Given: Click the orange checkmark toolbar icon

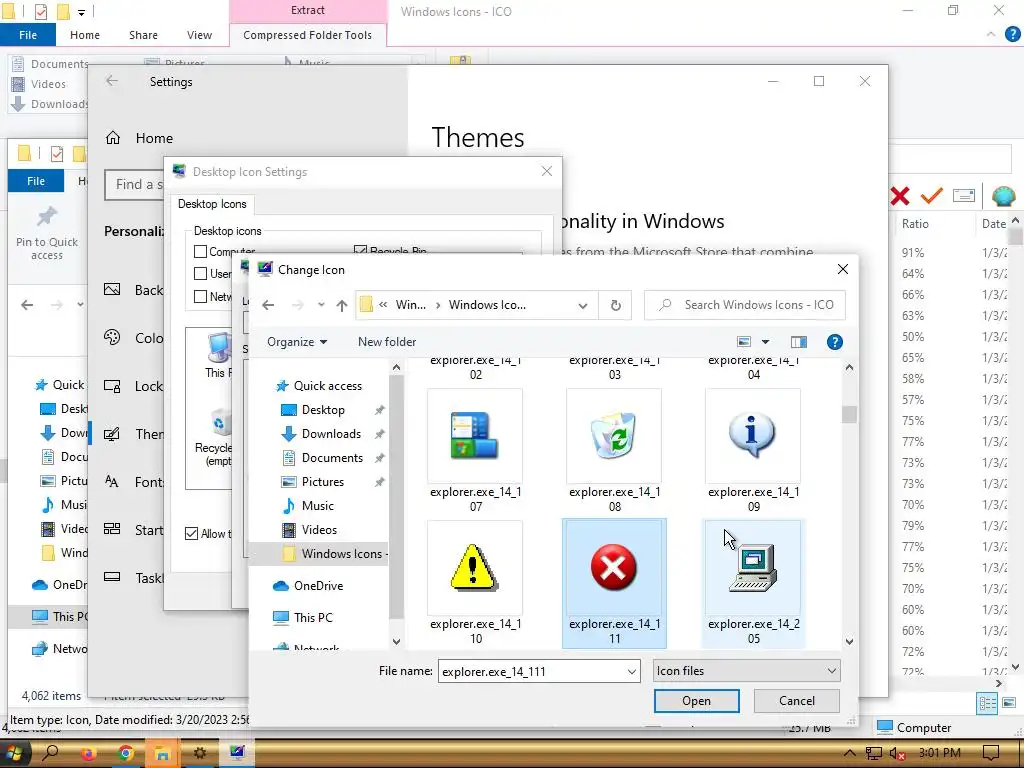Looking at the screenshot, I should click(931, 196).
